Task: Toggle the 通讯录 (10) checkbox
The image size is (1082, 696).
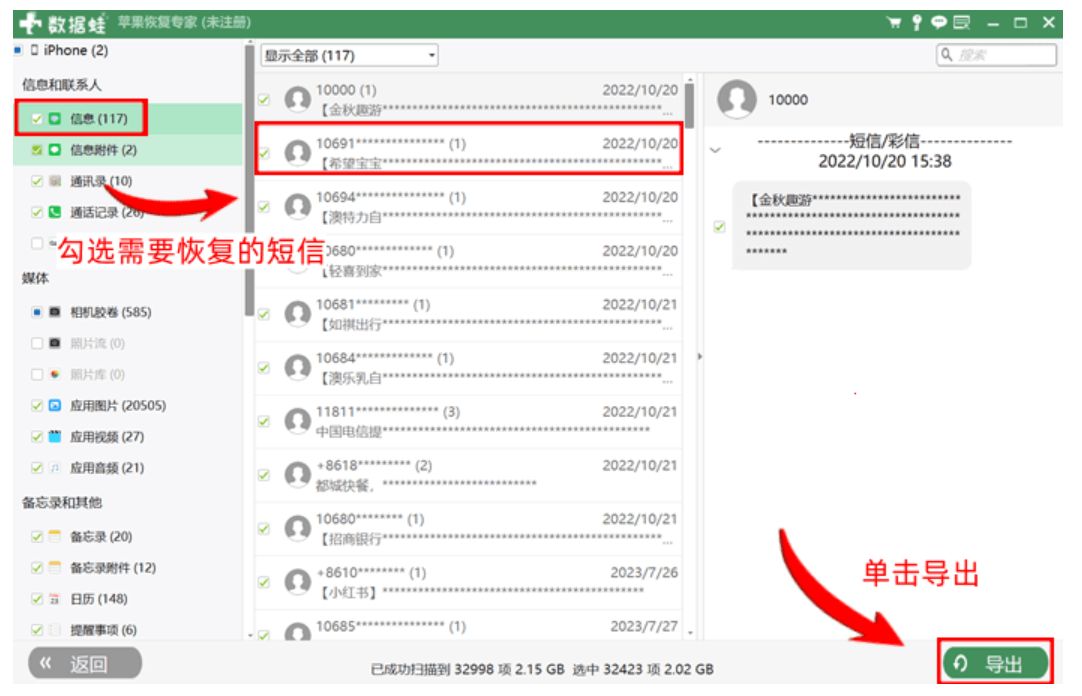Action: (x=37, y=181)
